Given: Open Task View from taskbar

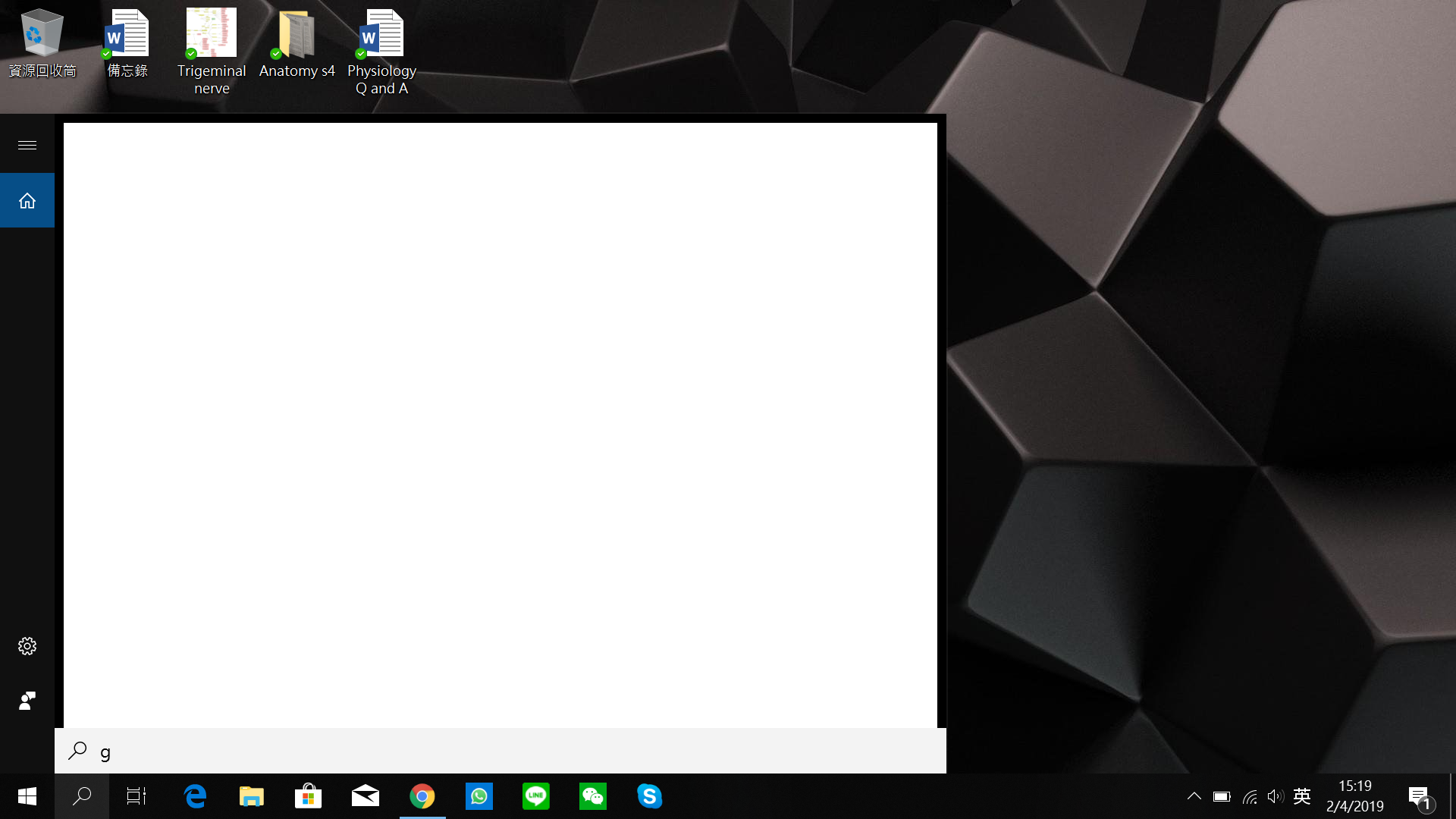Looking at the screenshot, I should [136, 796].
